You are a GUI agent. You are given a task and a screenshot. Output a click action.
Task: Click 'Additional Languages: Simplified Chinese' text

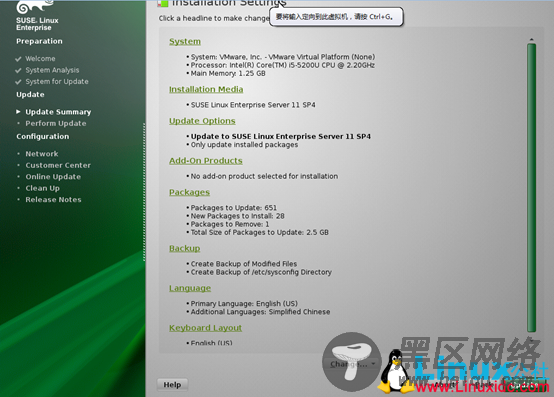(x=260, y=312)
